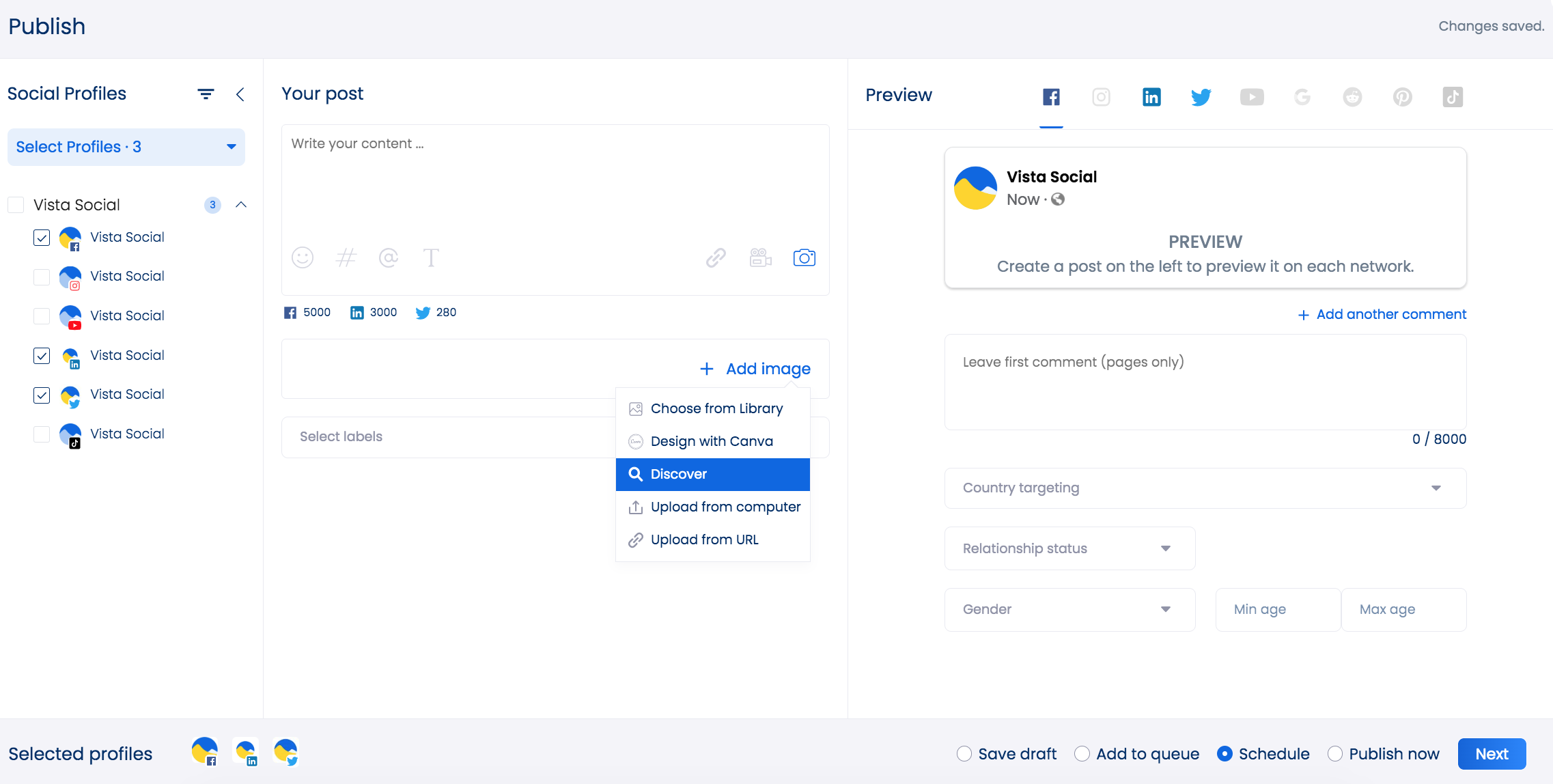Image resolution: width=1553 pixels, height=784 pixels.
Task: Open the Social Profiles filter icon
Action: tap(206, 94)
